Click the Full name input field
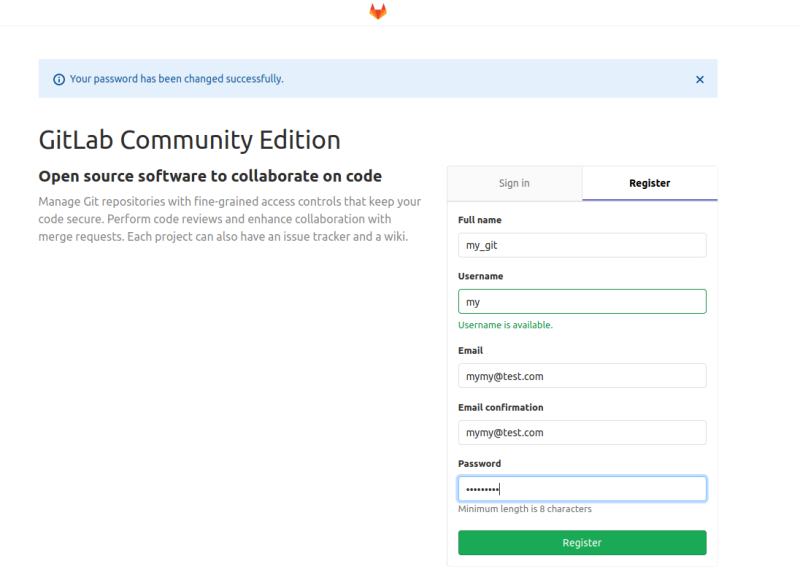This screenshot has height=588, width=800. pyautogui.click(x=582, y=245)
